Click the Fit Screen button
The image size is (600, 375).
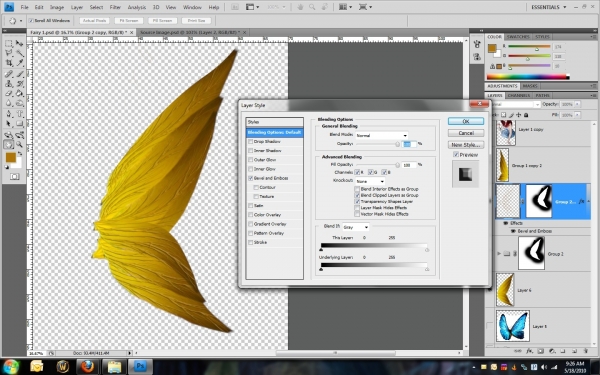(129, 21)
